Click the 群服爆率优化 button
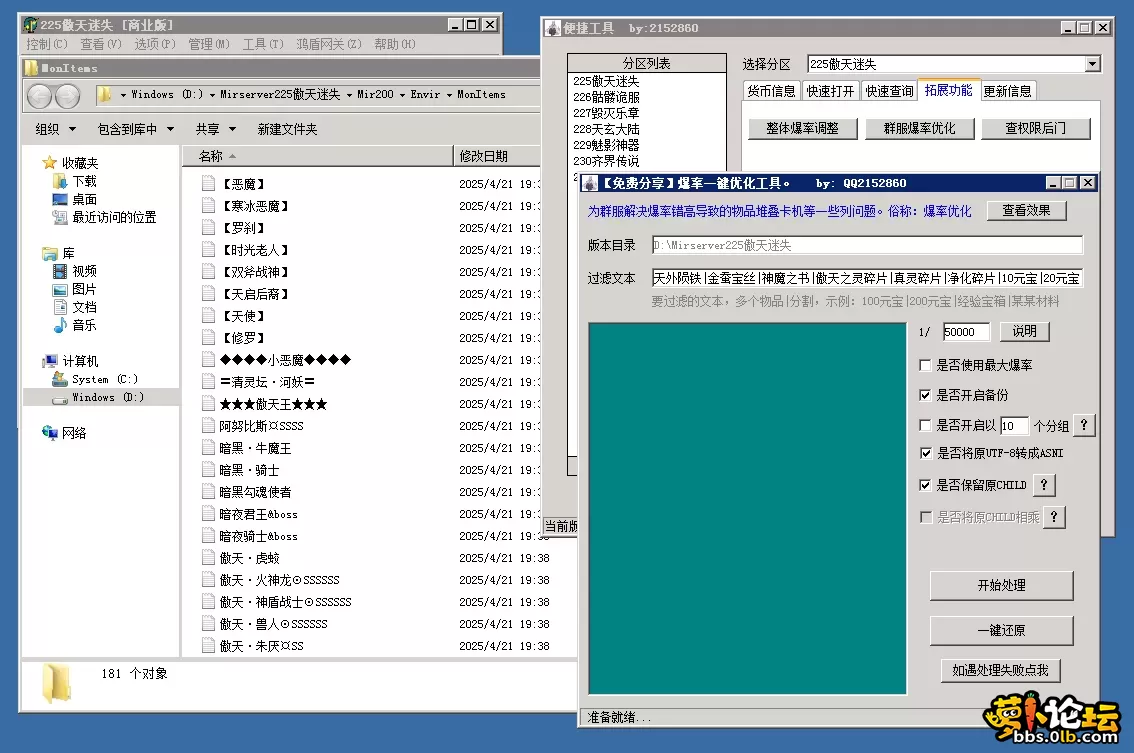Image resolution: width=1134 pixels, height=753 pixels. point(919,128)
